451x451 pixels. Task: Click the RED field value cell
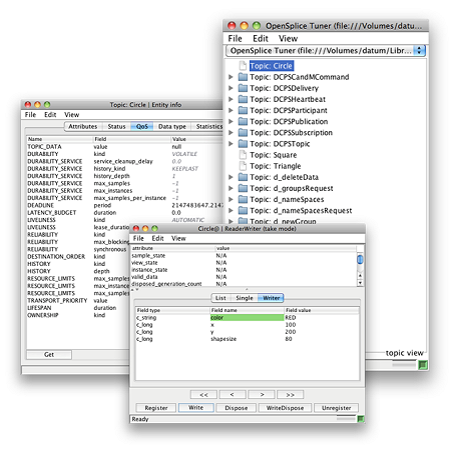[x=322, y=317]
